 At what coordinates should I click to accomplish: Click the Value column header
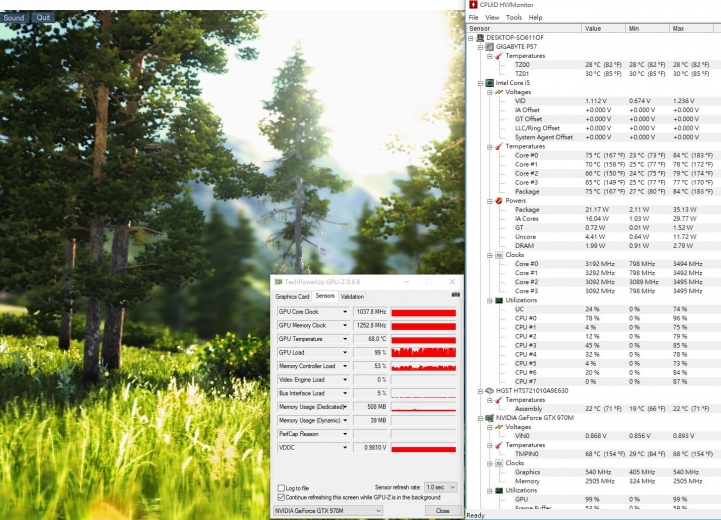tap(604, 29)
